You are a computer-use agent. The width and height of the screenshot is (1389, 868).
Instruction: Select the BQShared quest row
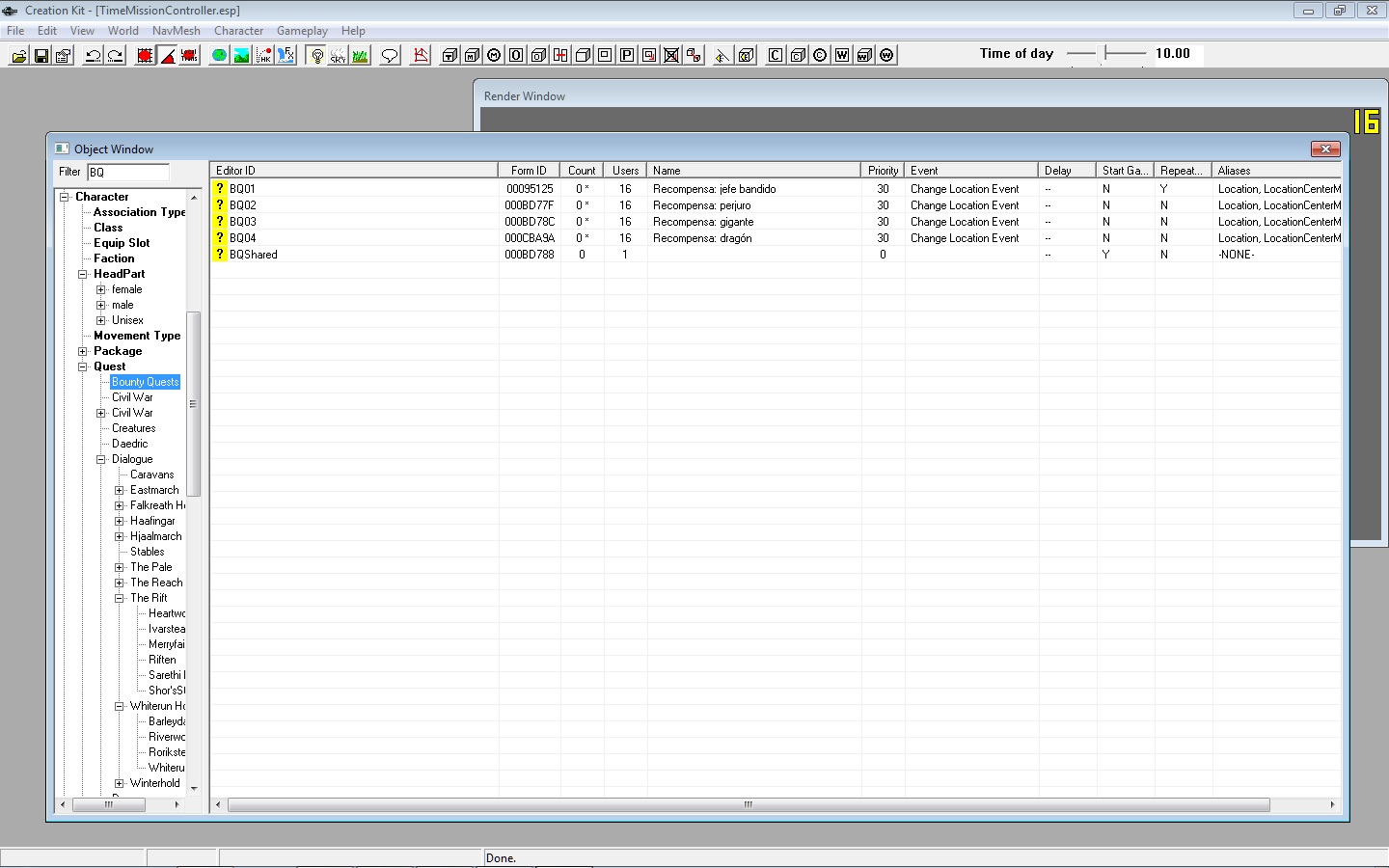tap(776, 255)
